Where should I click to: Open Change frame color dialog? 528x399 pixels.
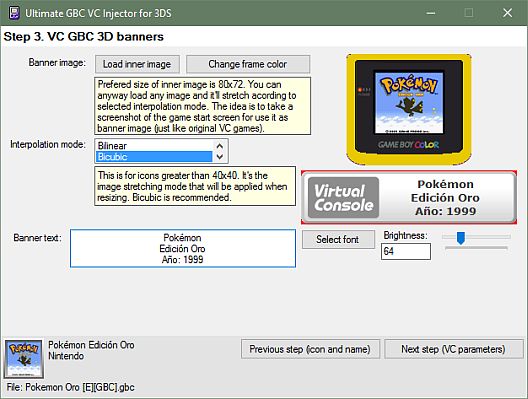(248, 64)
